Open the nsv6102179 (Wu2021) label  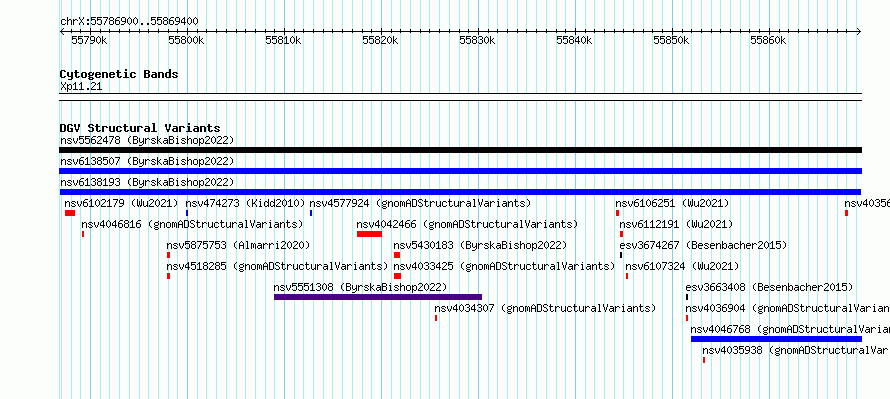tap(121, 203)
